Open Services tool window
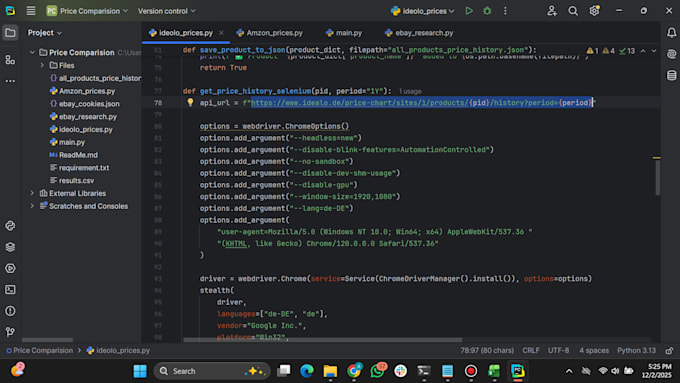 (x=10, y=268)
